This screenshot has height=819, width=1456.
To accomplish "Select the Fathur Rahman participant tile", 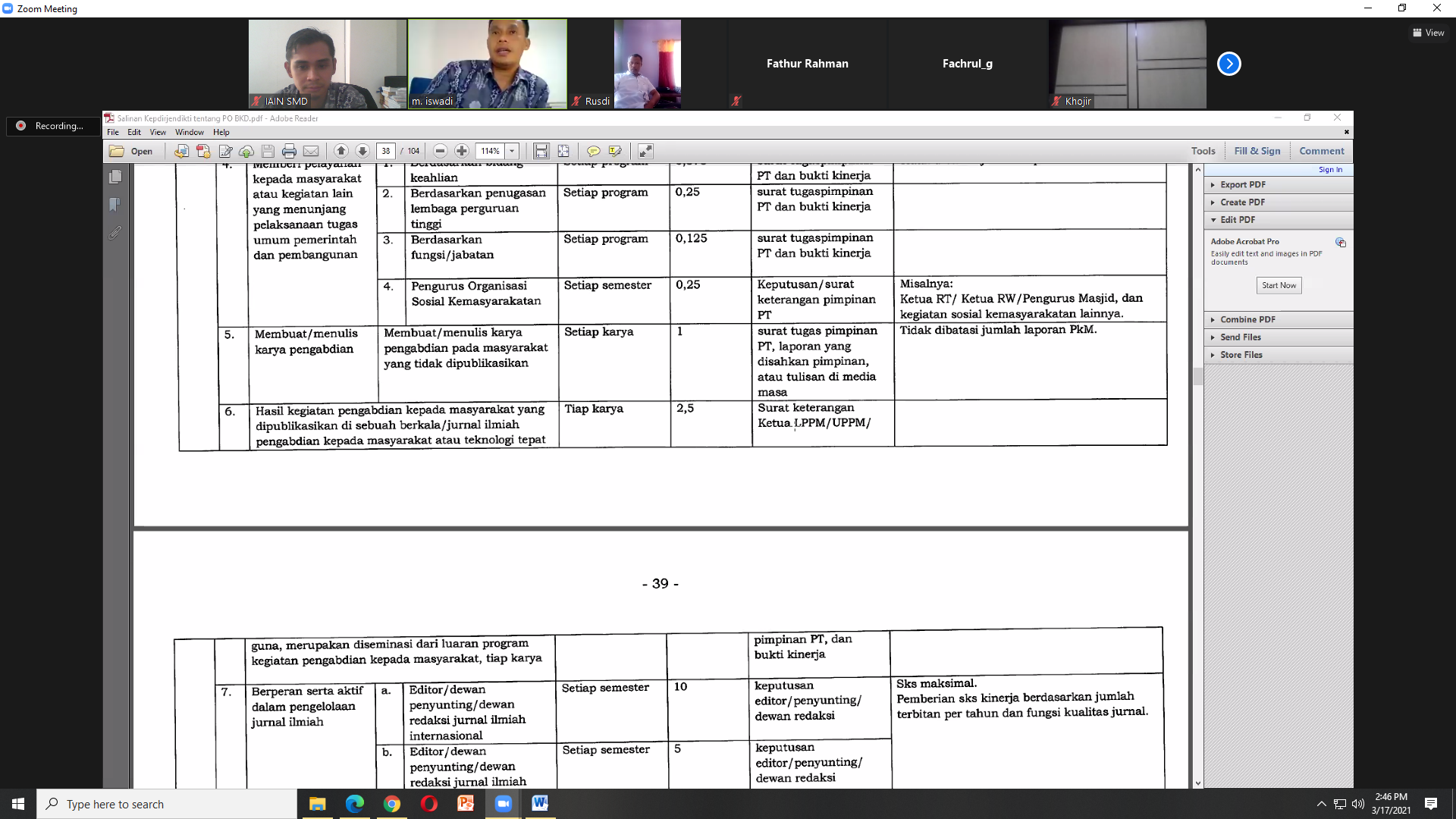I will coord(808,64).
